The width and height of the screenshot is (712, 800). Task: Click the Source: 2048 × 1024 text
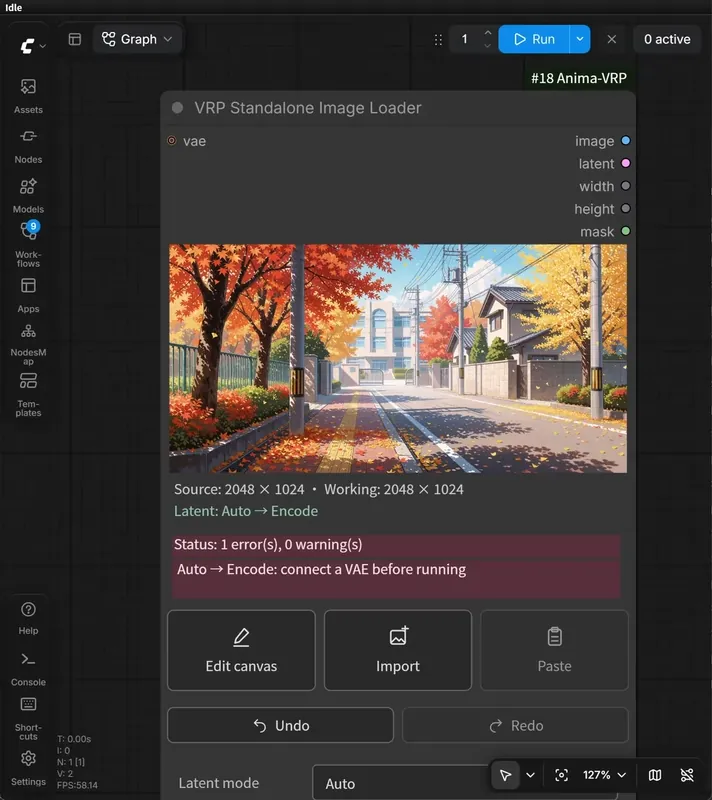point(239,489)
